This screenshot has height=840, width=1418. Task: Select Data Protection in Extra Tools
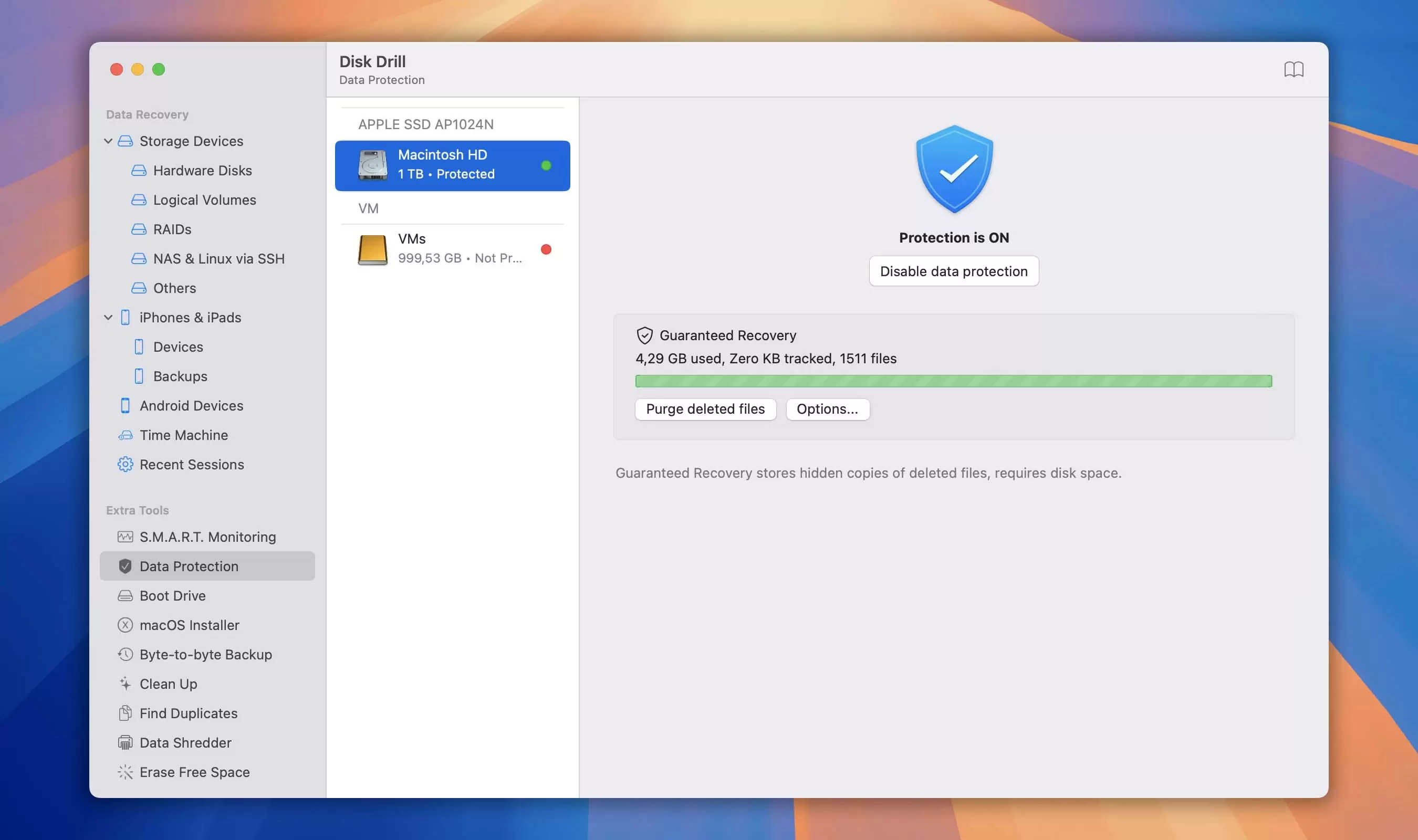[207, 566]
